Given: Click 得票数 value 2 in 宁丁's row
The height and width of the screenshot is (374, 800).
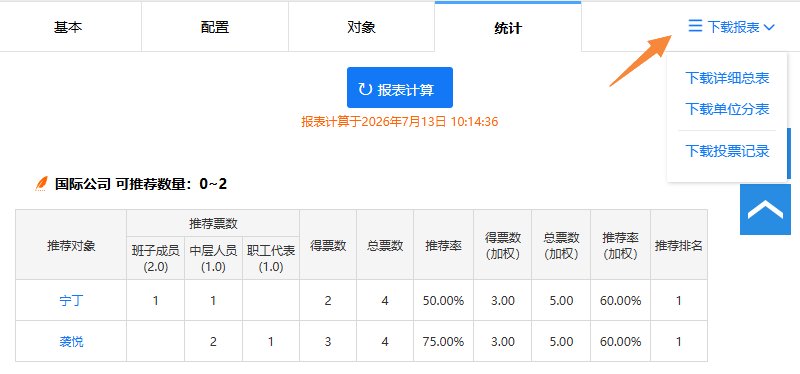Looking at the screenshot, I should 328,301.
